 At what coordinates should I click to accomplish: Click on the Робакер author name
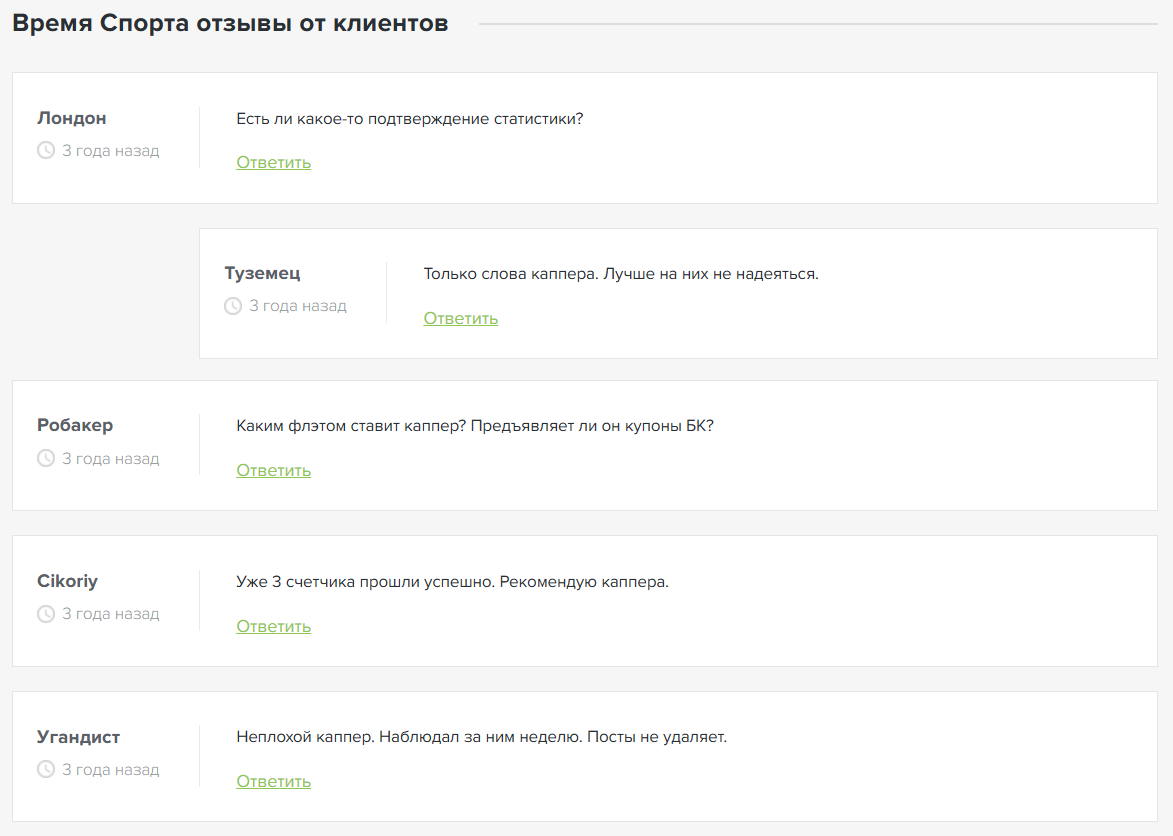coord(75,425)
